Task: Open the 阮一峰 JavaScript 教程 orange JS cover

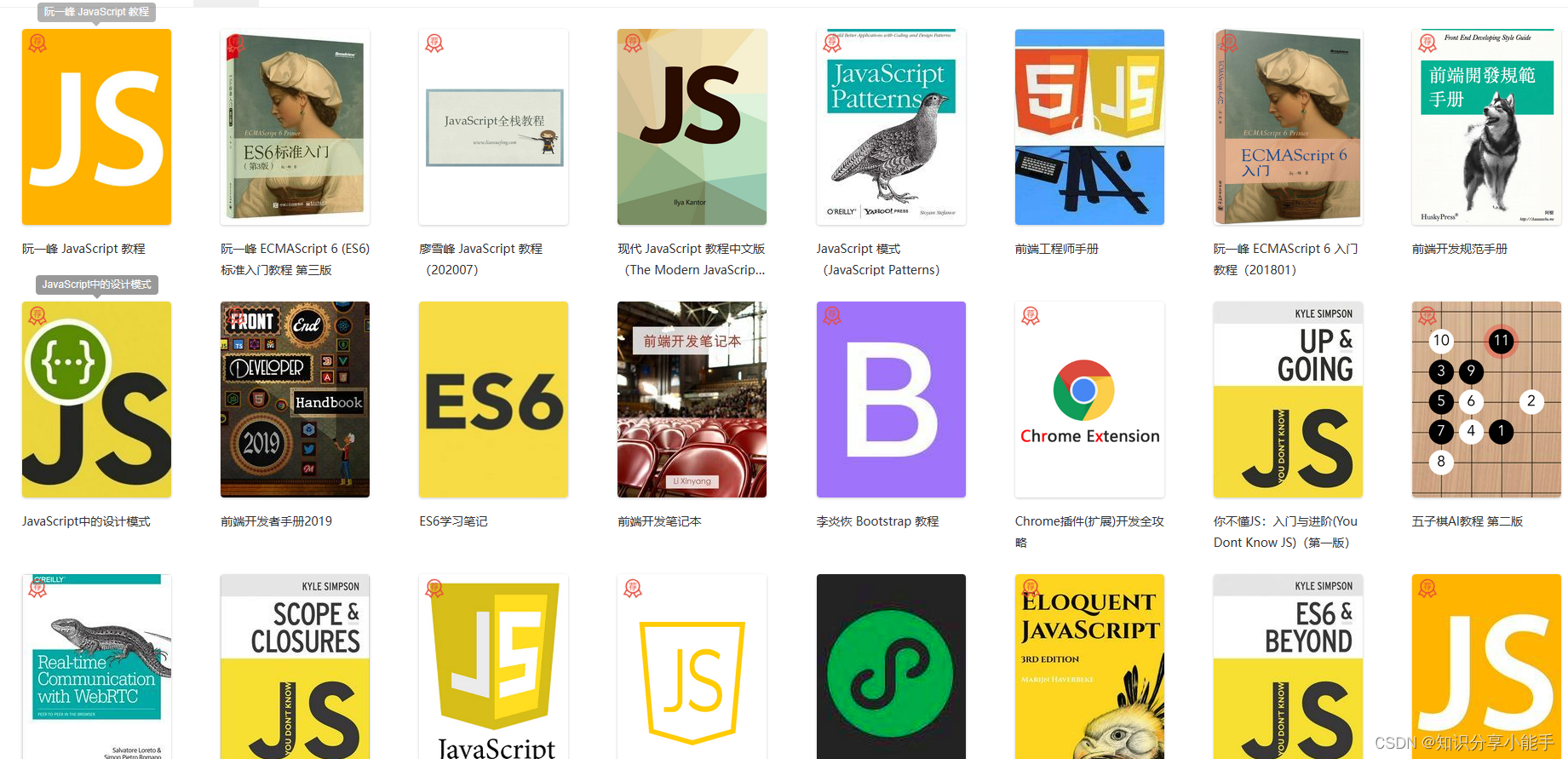Action: 96,127
